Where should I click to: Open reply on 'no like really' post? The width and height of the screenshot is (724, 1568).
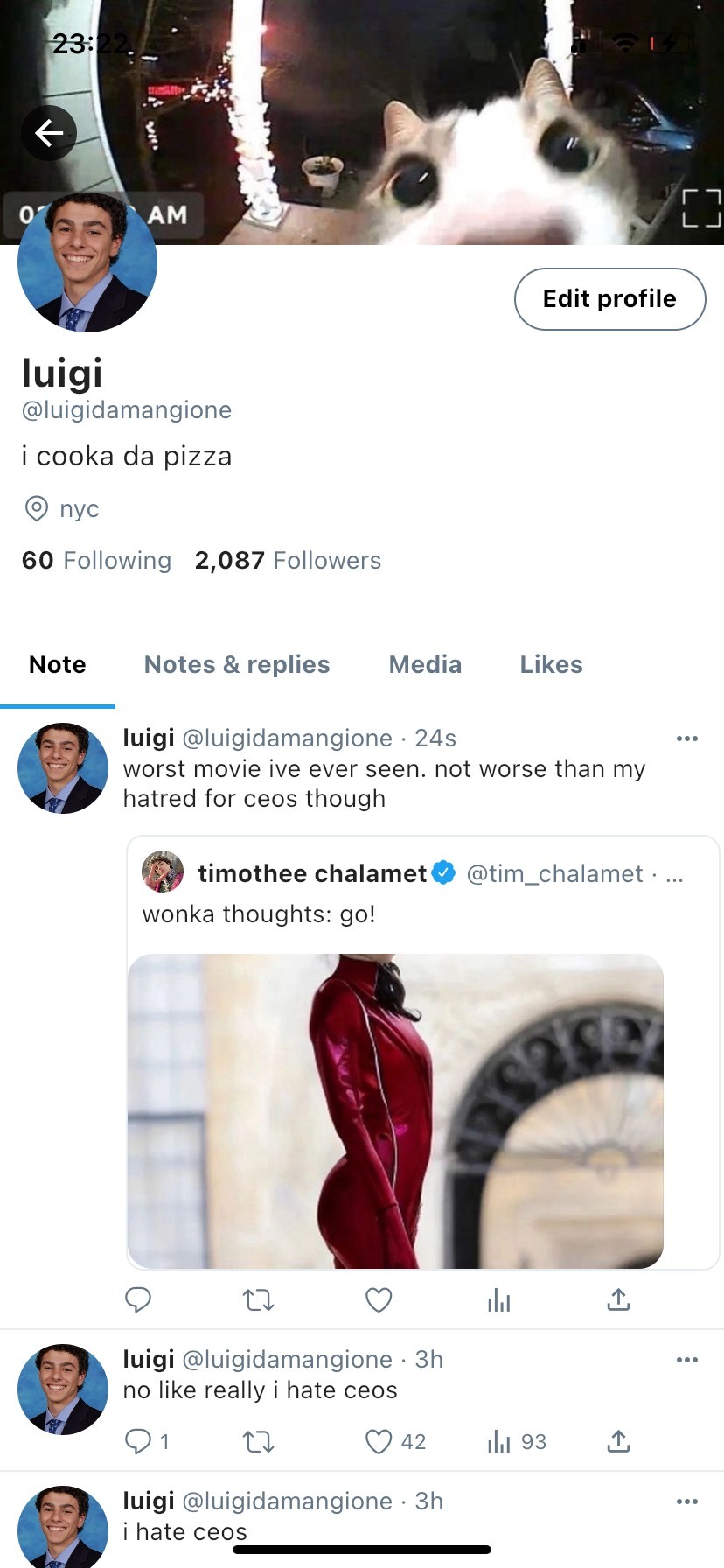click(x=138, y=1441)
